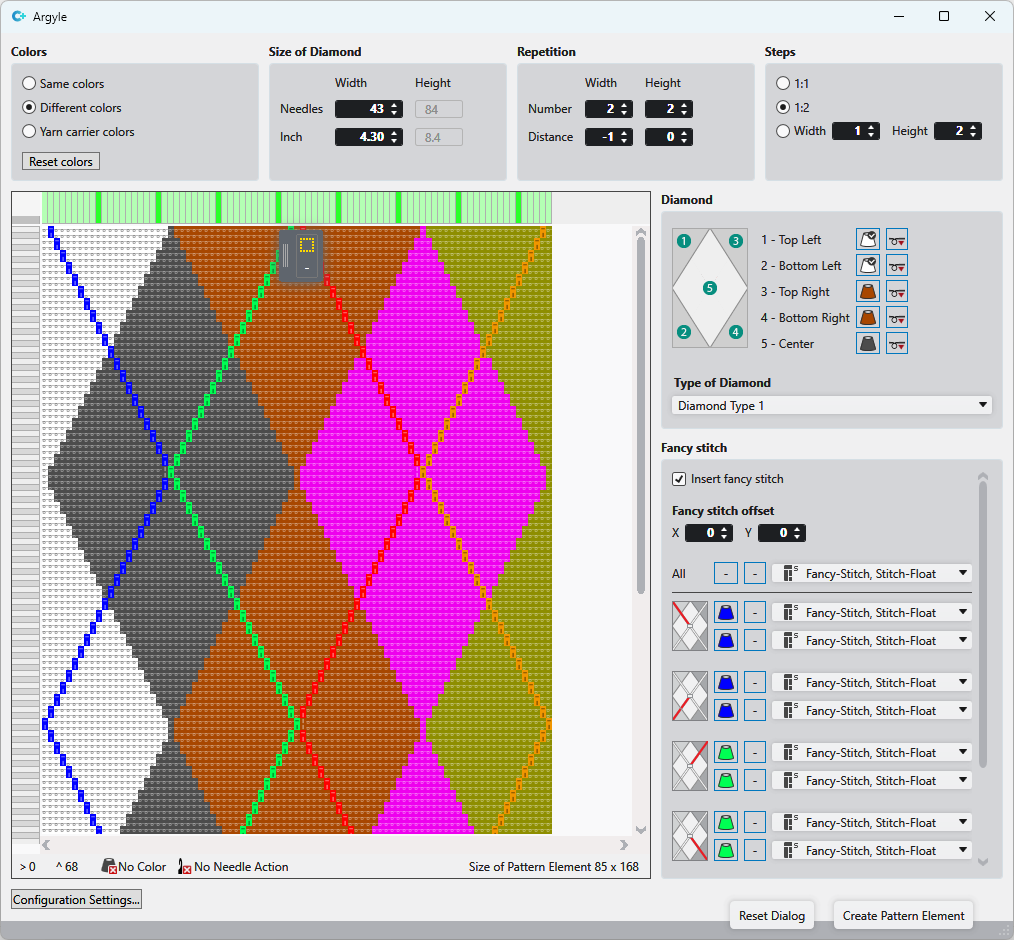Click the Needles width value field
1014x940 pixels.
coord(361,109)
